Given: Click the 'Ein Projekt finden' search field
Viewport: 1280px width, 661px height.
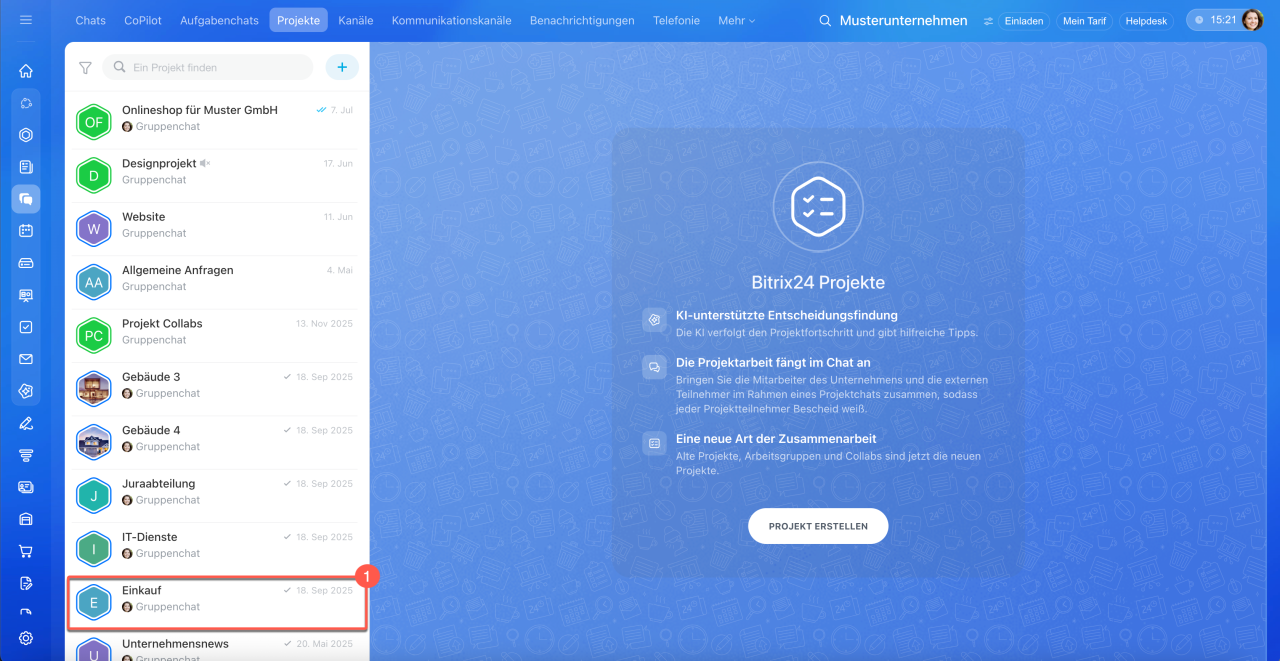Looking at the screenshot, I should pyautogui.click(x=208, y=67).
